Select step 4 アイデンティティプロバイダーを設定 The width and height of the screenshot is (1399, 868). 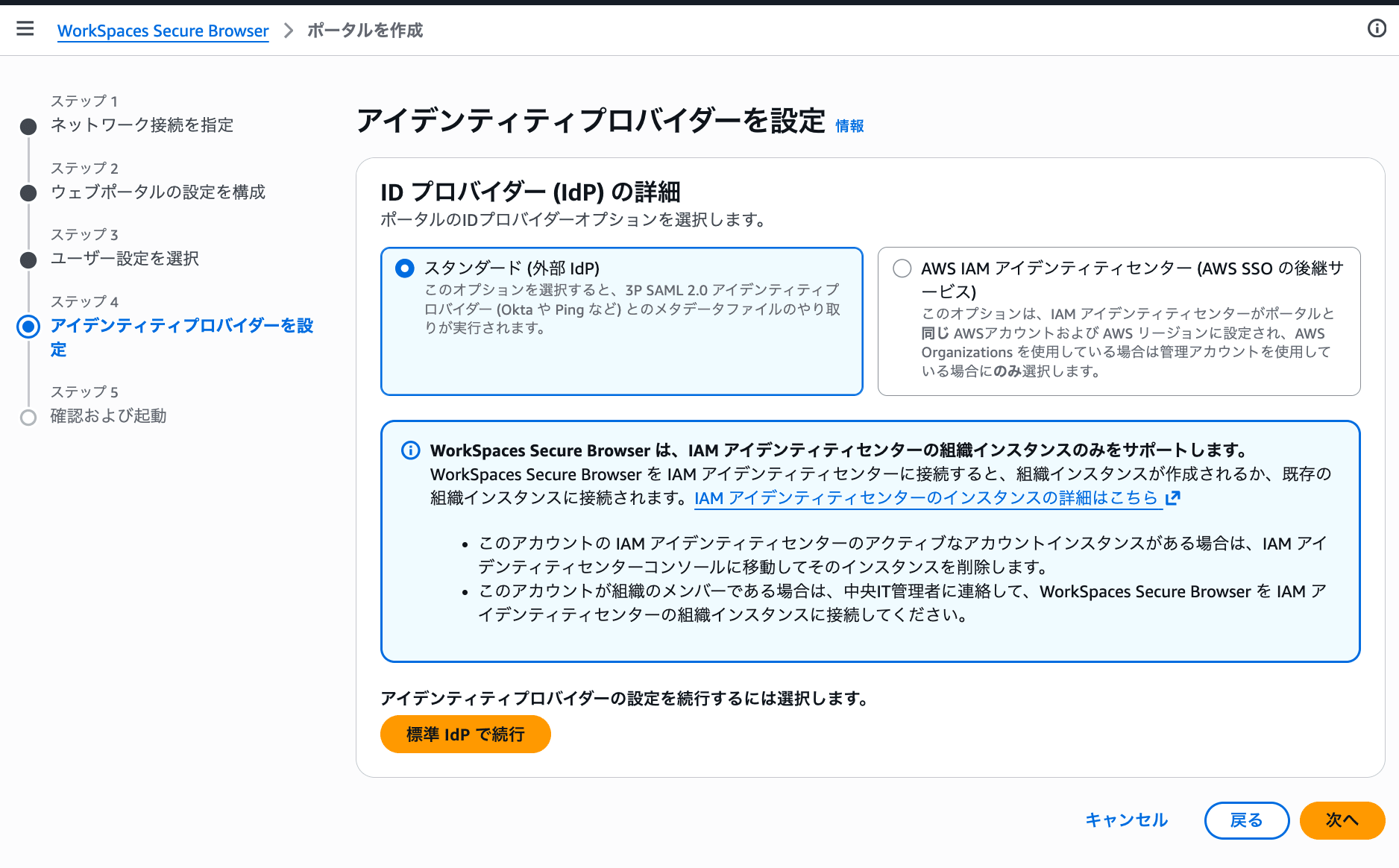click(182, 337)
